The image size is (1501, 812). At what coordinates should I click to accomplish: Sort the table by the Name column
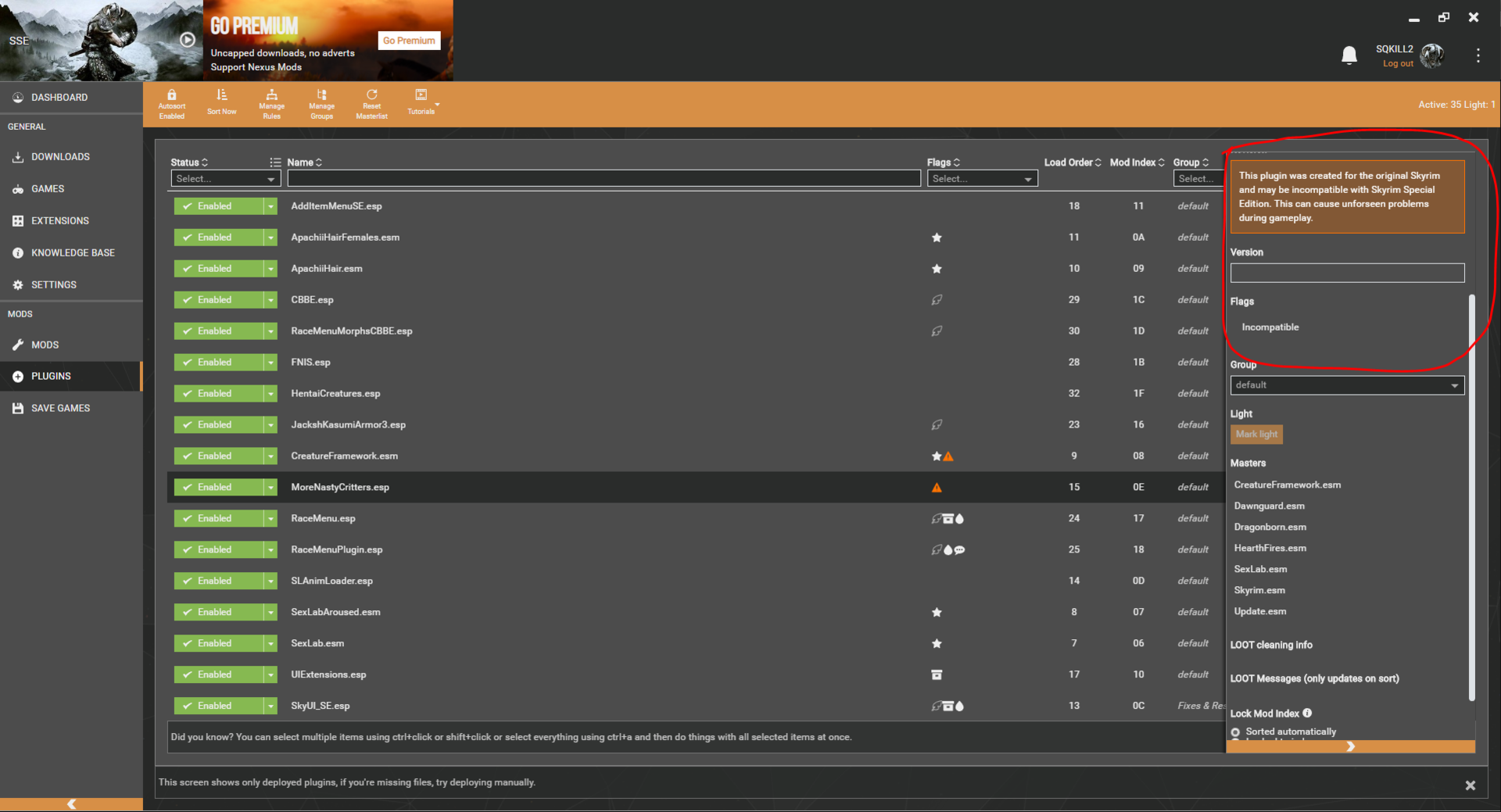click(x=305, y=163)
